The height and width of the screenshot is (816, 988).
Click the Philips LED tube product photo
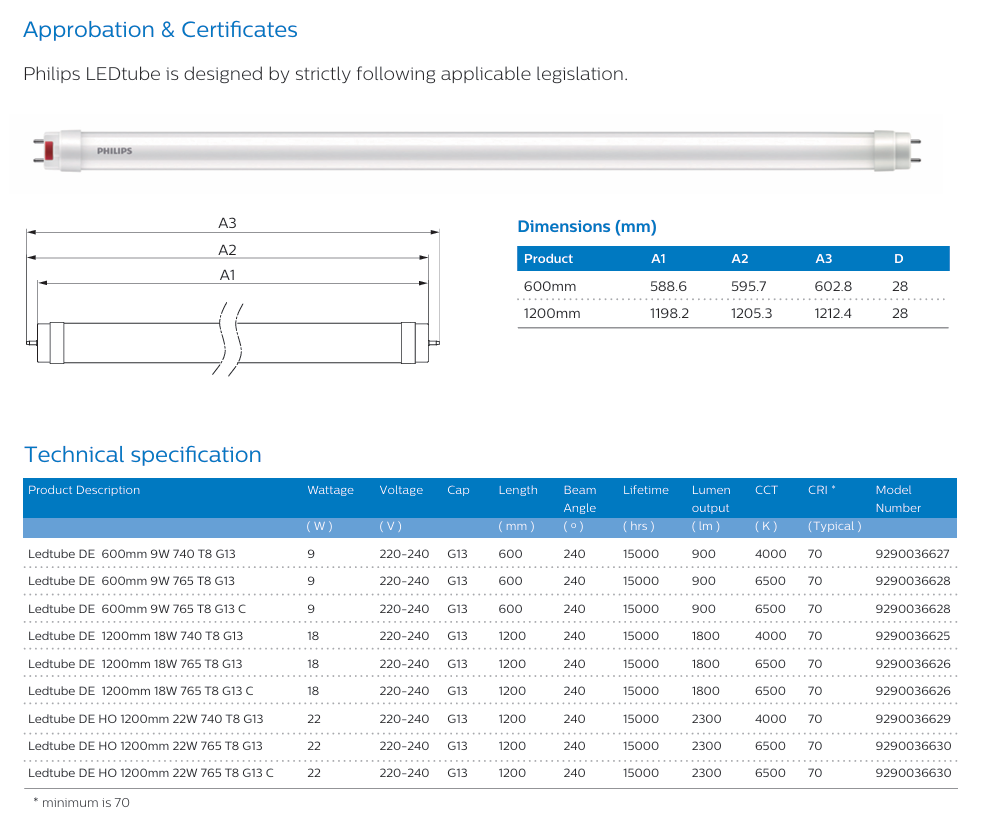[477, 151]
